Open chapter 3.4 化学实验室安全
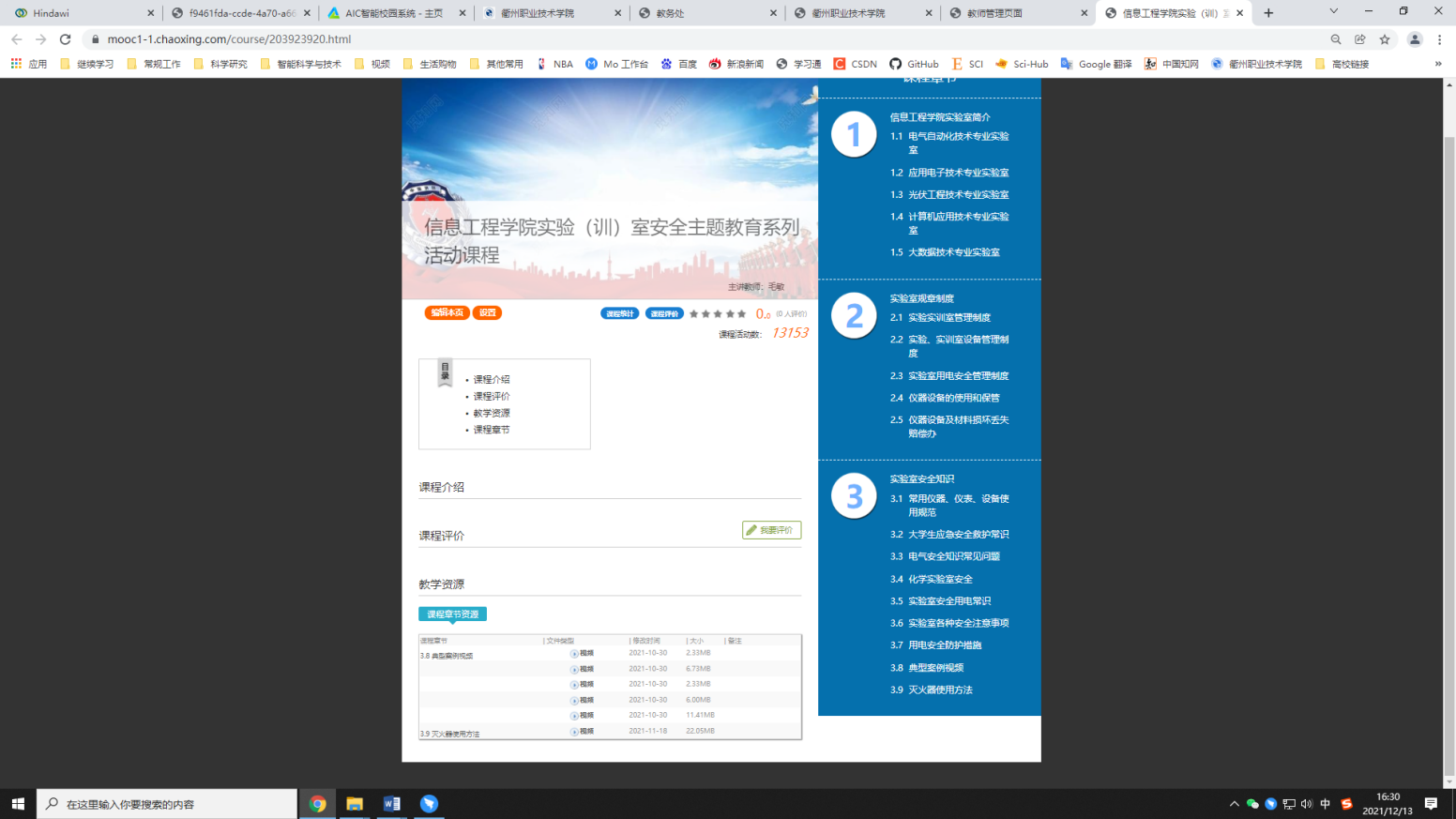 tap(940, 579)
